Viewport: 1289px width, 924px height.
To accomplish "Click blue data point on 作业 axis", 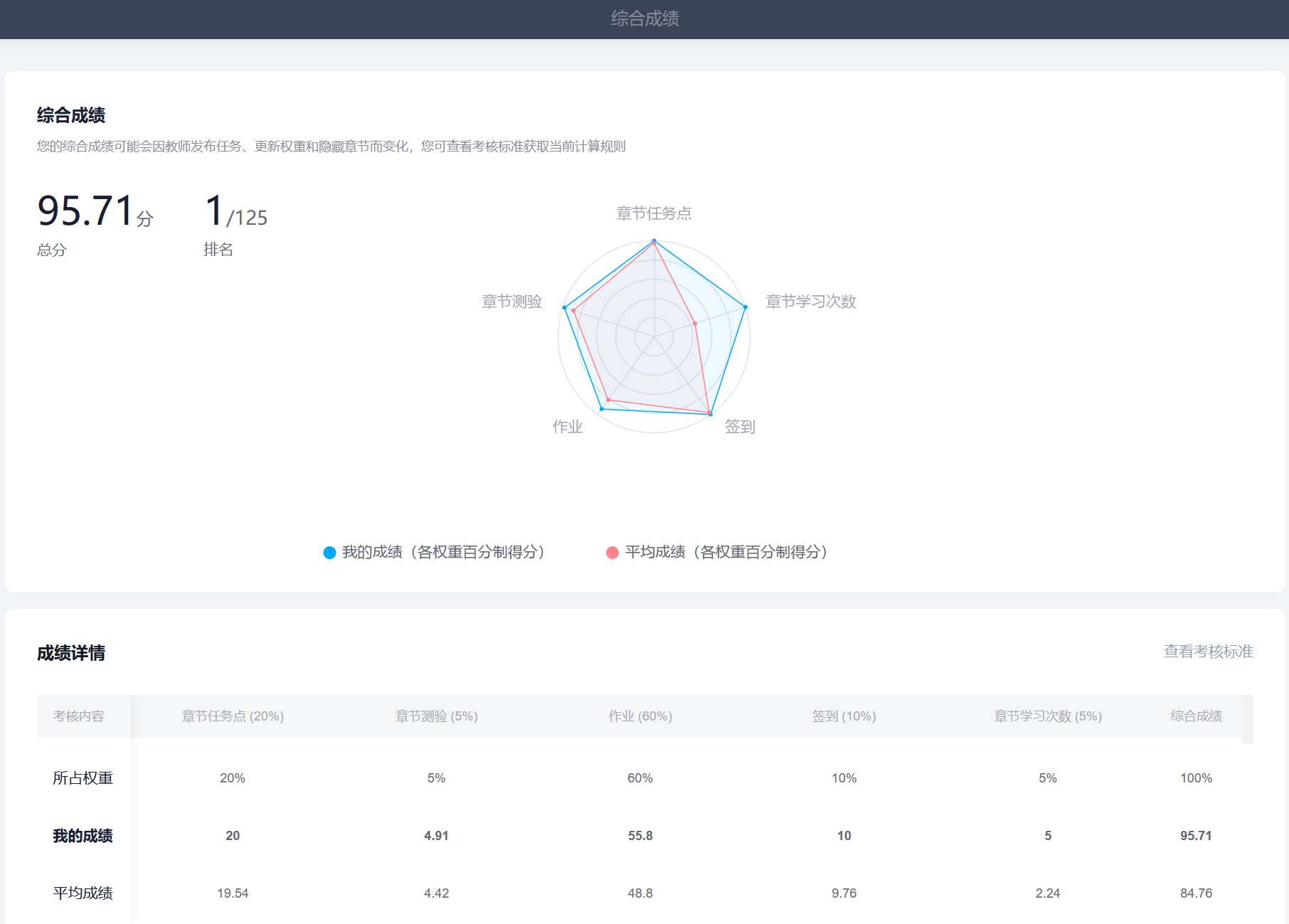I will 602,409.
